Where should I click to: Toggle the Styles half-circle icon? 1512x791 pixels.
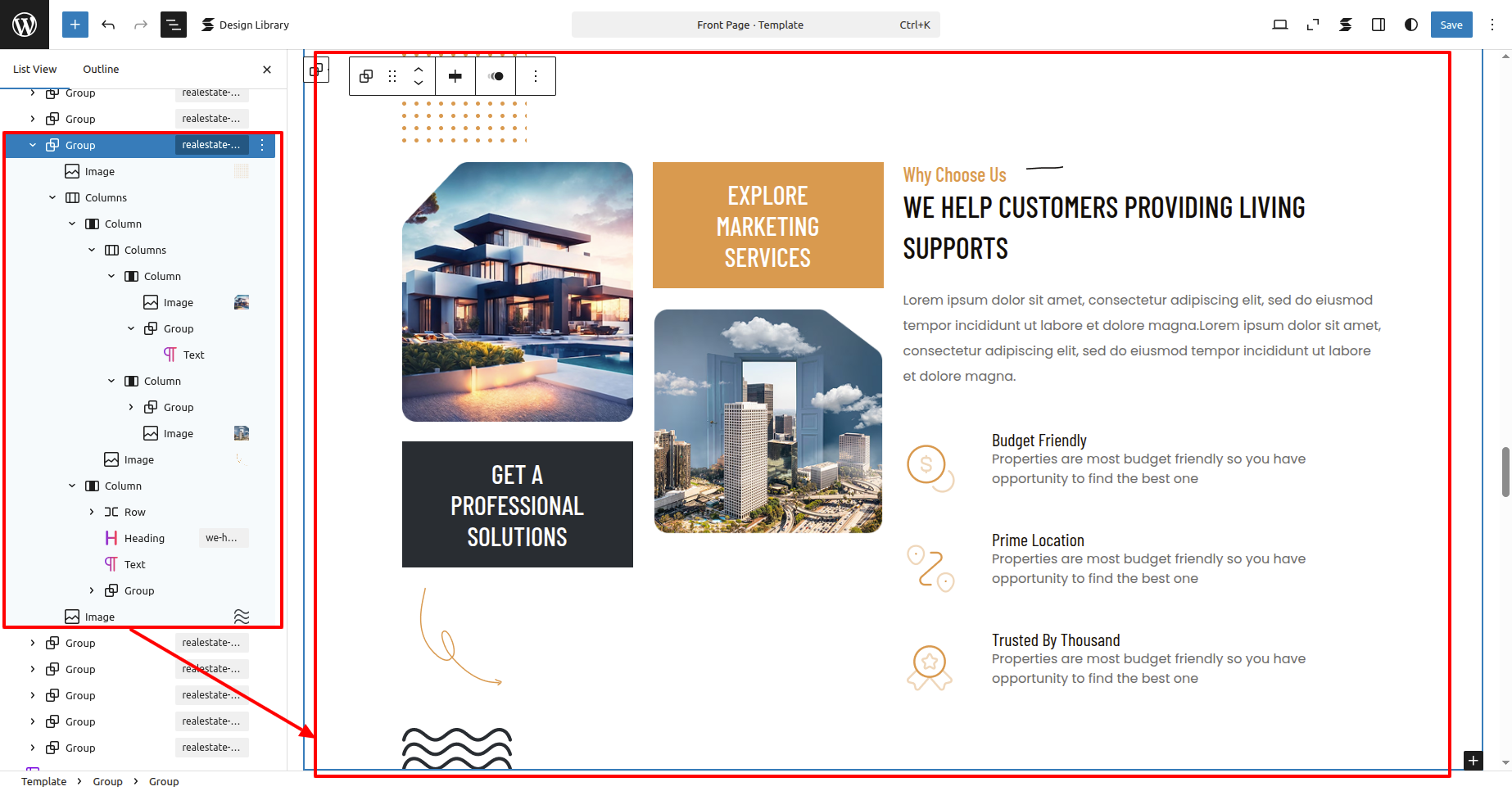coord(1410,25)
